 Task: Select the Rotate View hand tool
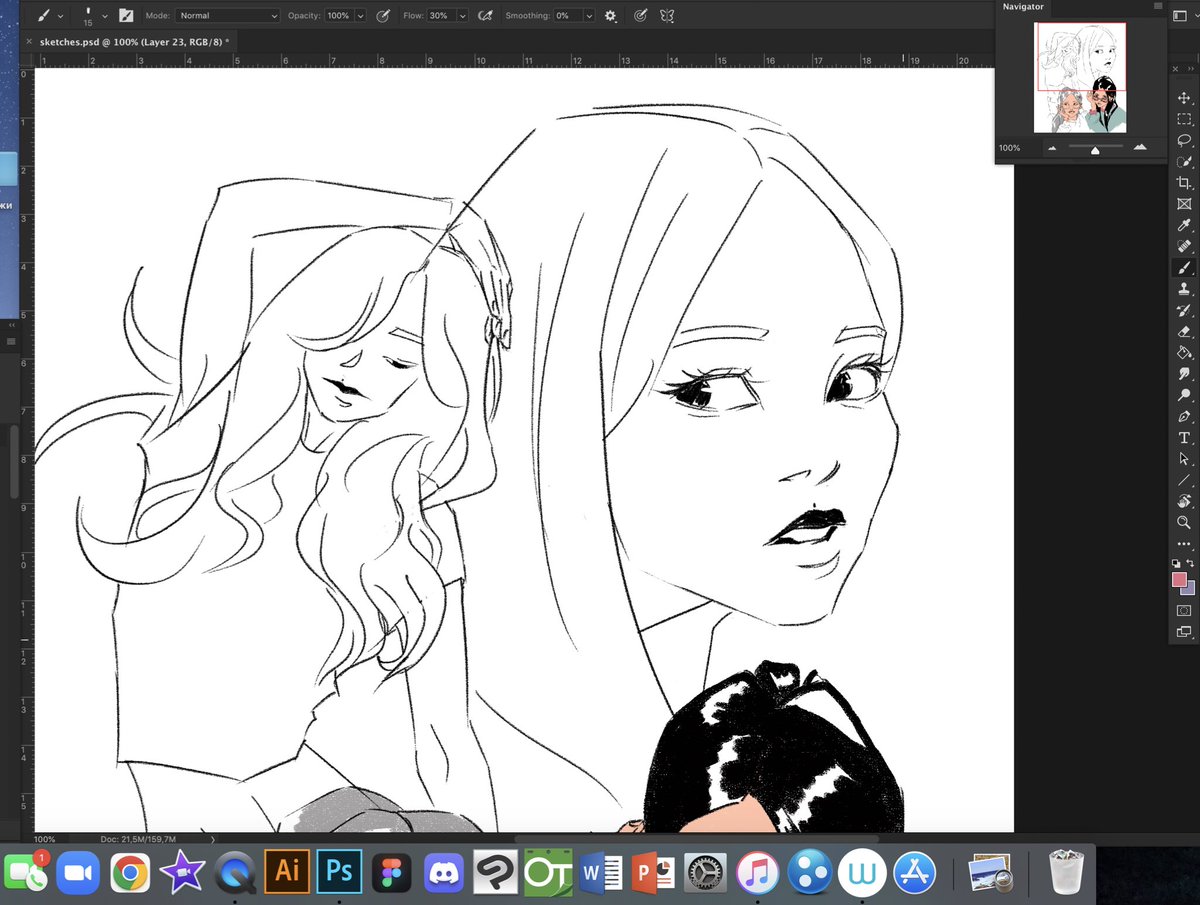(x=1184, y=501)
